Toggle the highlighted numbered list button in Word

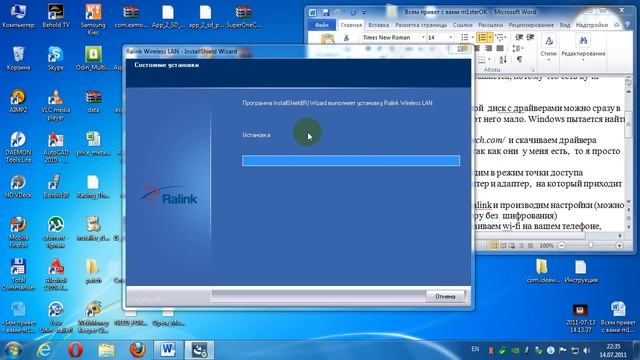click(482, 38)
